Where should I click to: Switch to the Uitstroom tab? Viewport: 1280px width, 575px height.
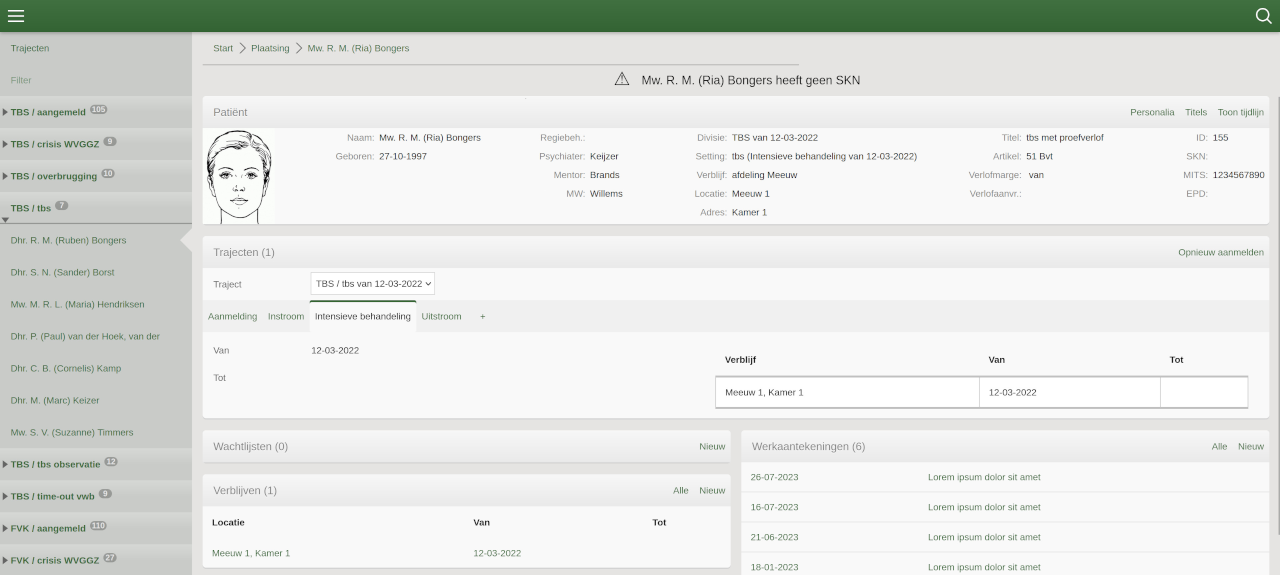coord(441,317)
